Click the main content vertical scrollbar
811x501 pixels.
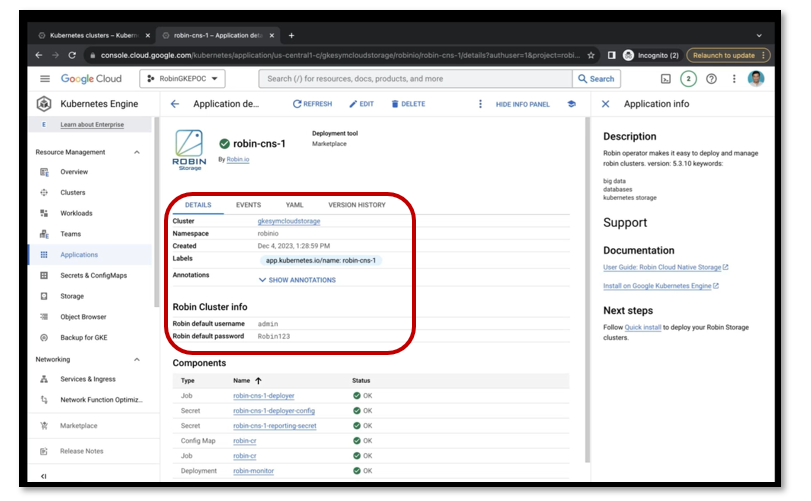coord(587,290)
